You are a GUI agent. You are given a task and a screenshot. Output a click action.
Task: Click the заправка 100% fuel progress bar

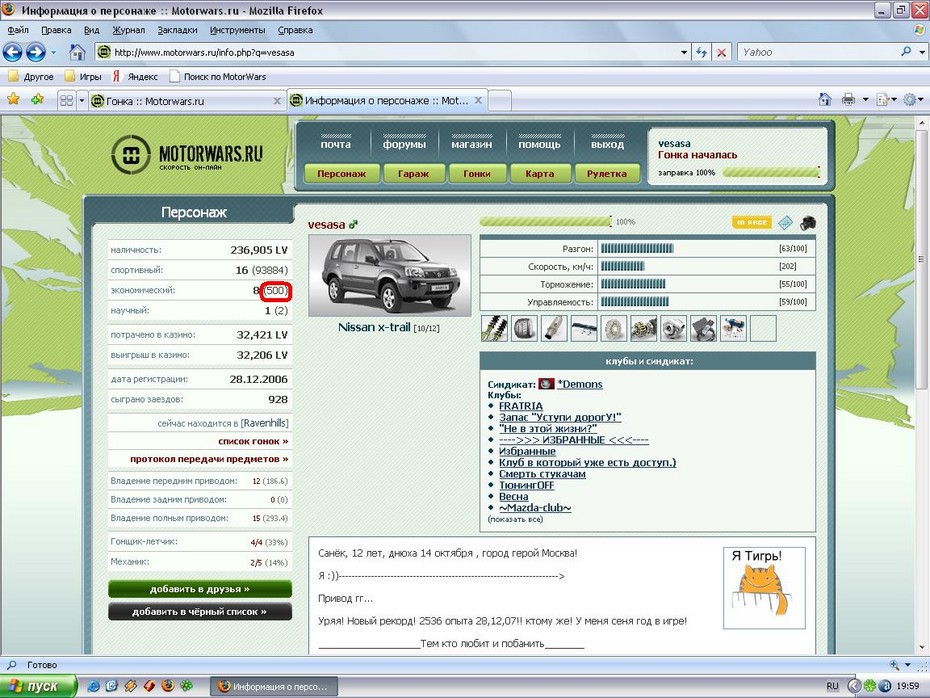tap(771, 173)
